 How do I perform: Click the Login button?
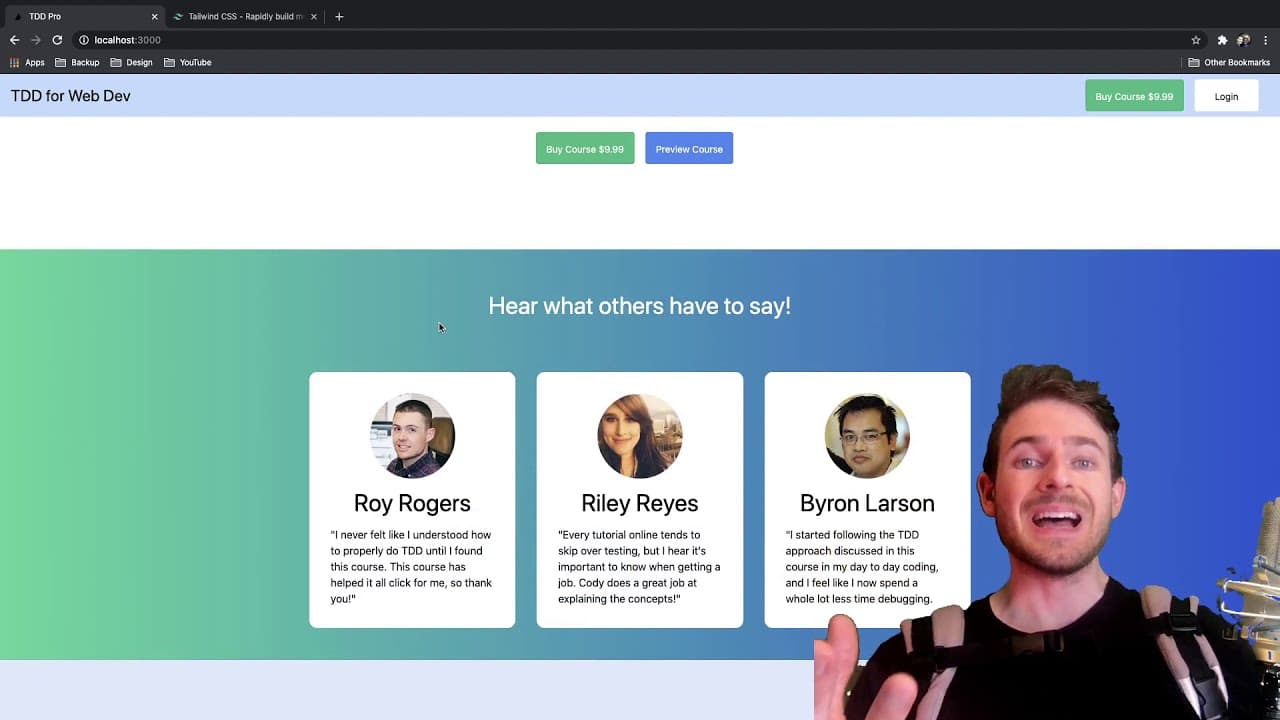(x=1226, y=96)
